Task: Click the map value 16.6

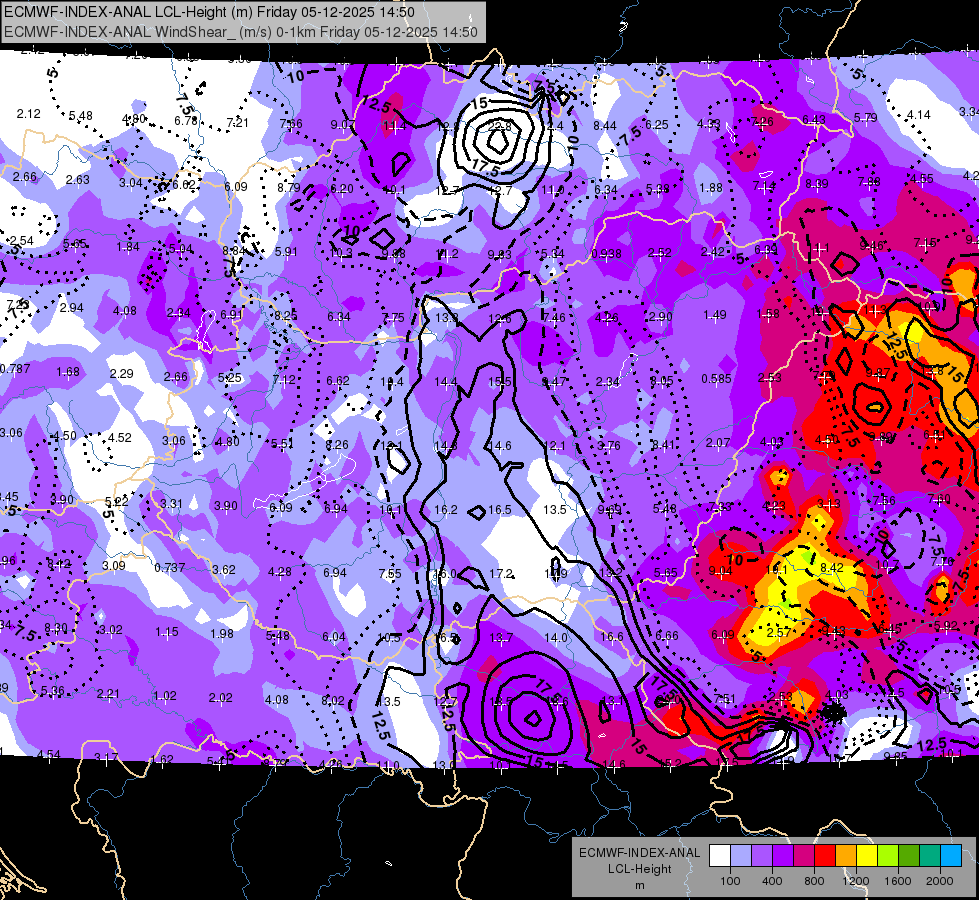Action: point(612,636)
